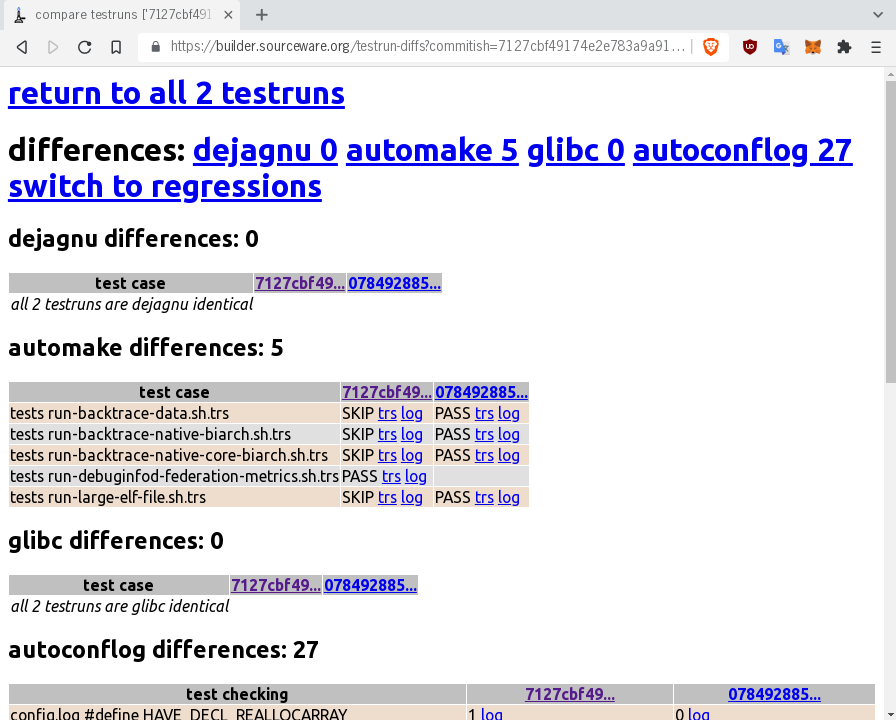Open the uBlock Origin extension
The width and height of the screenshot is (896, 720).
[x=750, y=46]
